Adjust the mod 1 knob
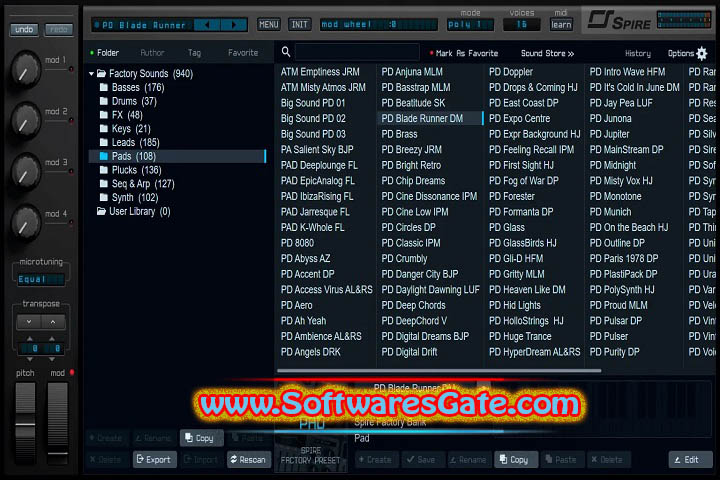Screen dimensions: 720x480 [25, 69]
